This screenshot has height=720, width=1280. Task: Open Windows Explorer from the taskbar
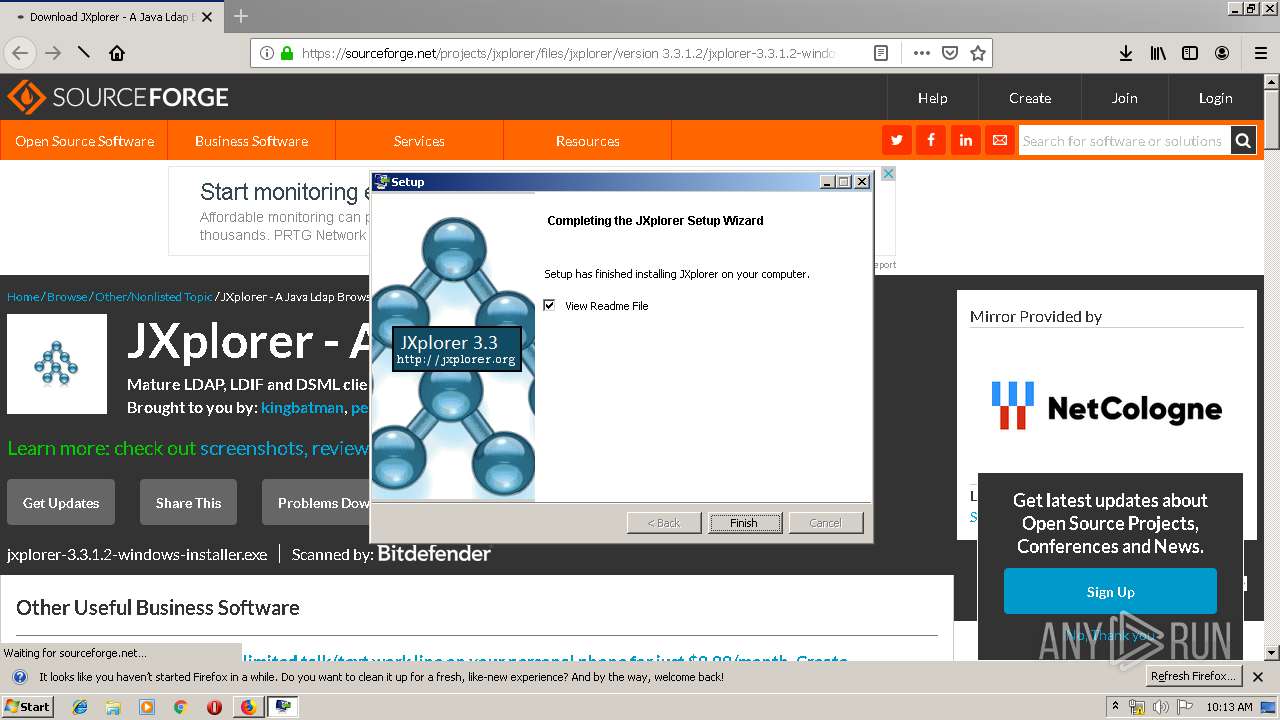tap(113, 706)
